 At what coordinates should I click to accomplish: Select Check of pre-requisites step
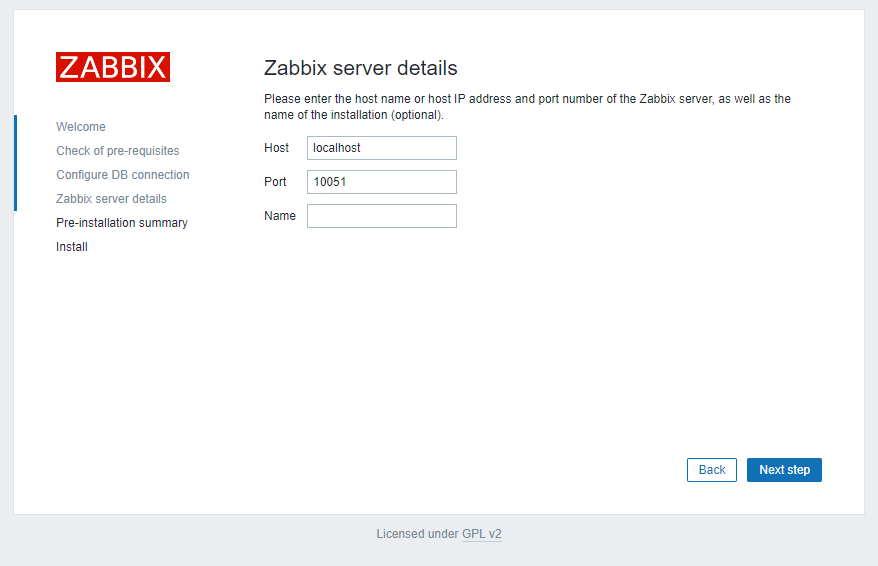point(118,151)
